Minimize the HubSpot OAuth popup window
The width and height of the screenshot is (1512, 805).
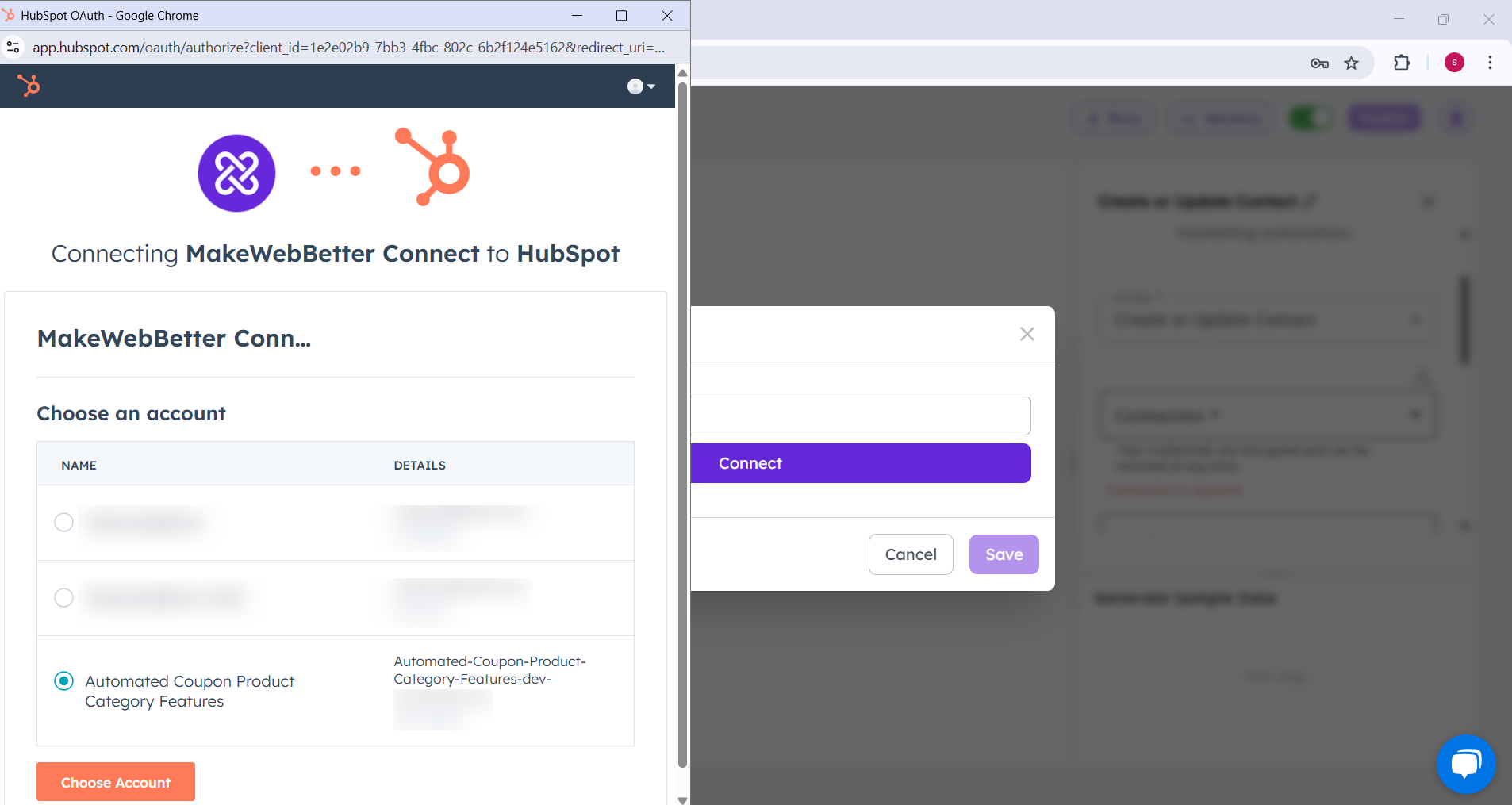(x=578, y=16)
